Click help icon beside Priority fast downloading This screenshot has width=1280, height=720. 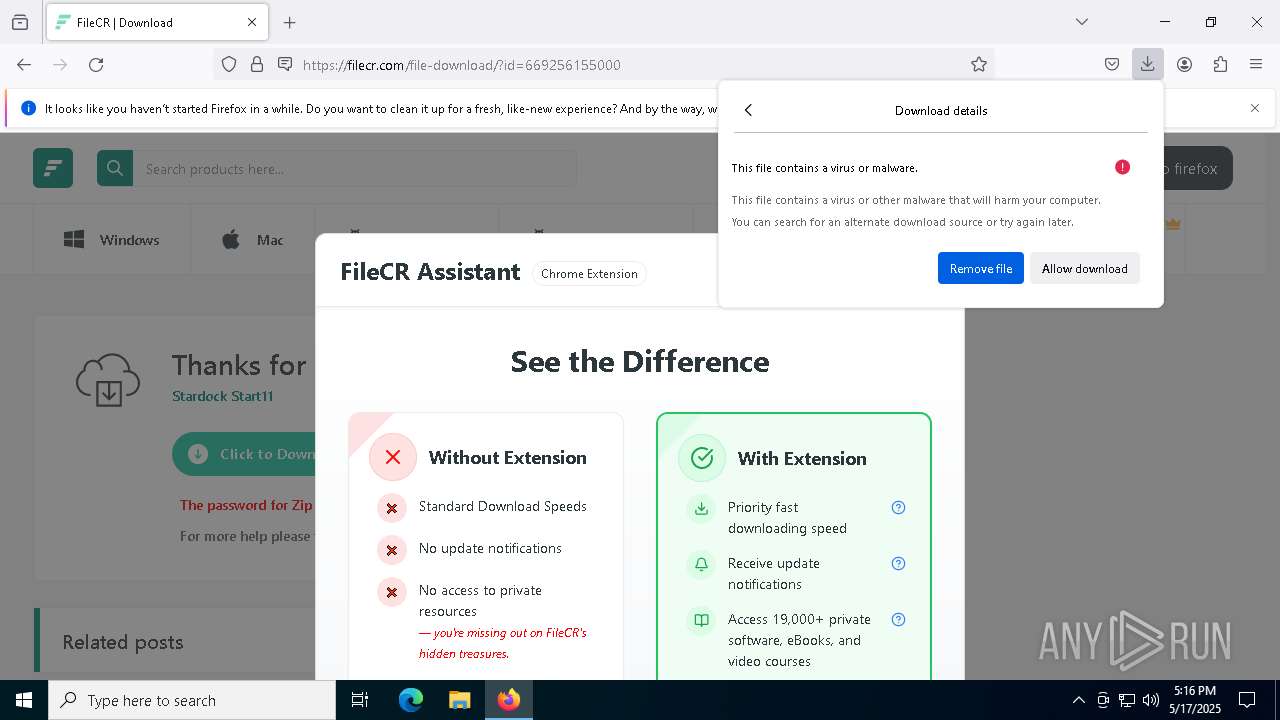tap(898, 507)
